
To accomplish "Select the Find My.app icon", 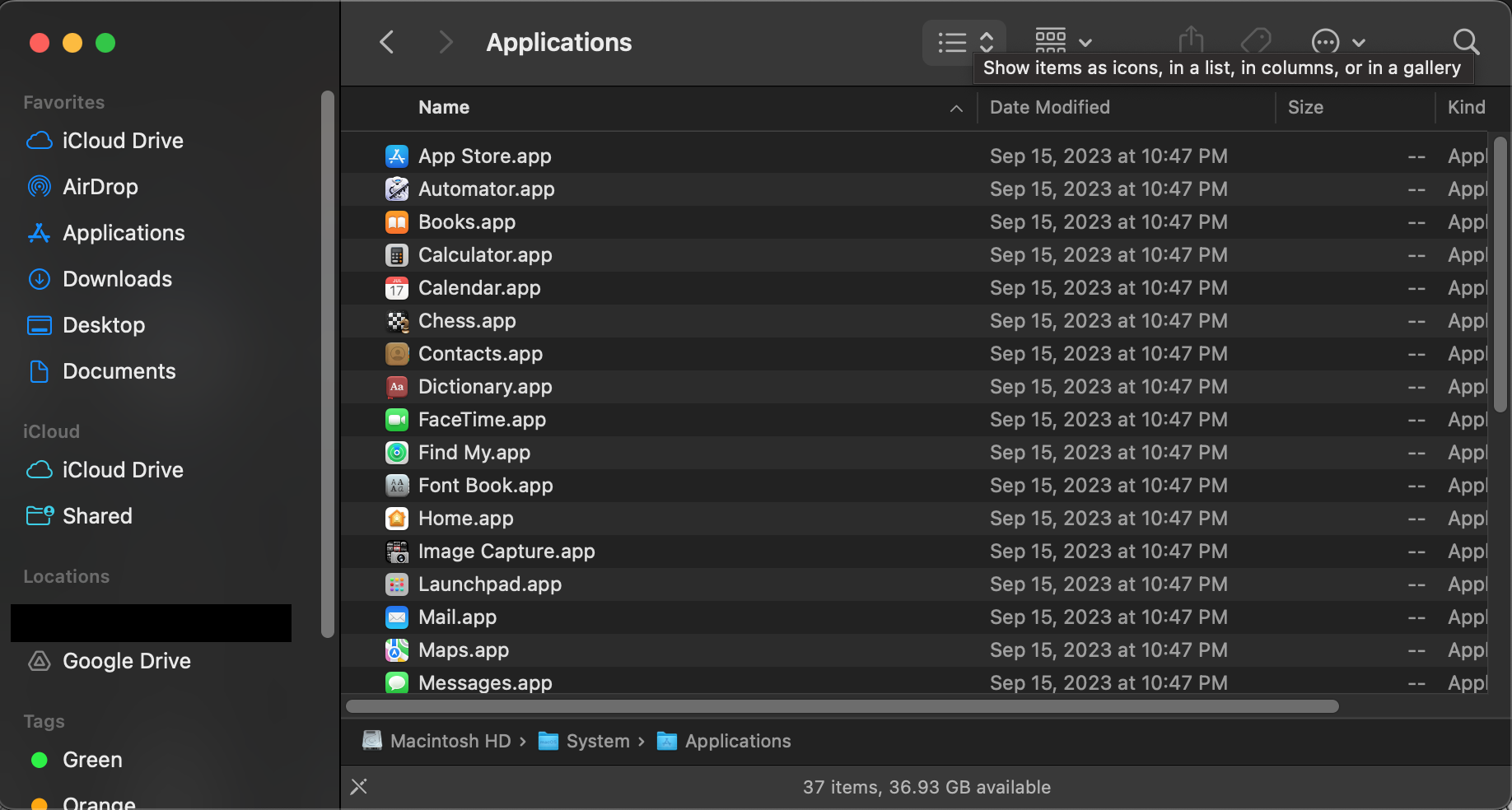I will point(397,453).
